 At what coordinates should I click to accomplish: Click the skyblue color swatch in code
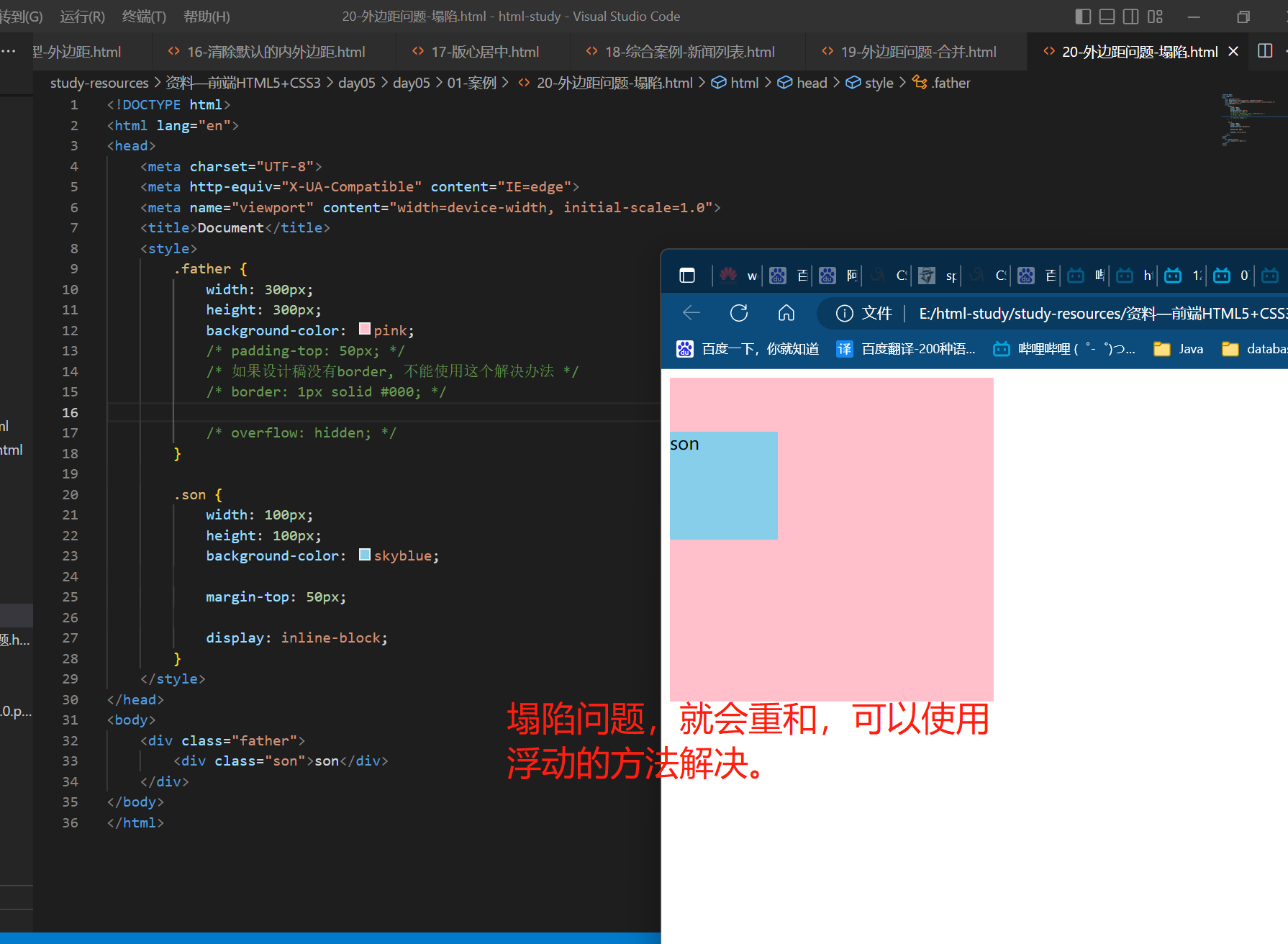click(365, 555)
